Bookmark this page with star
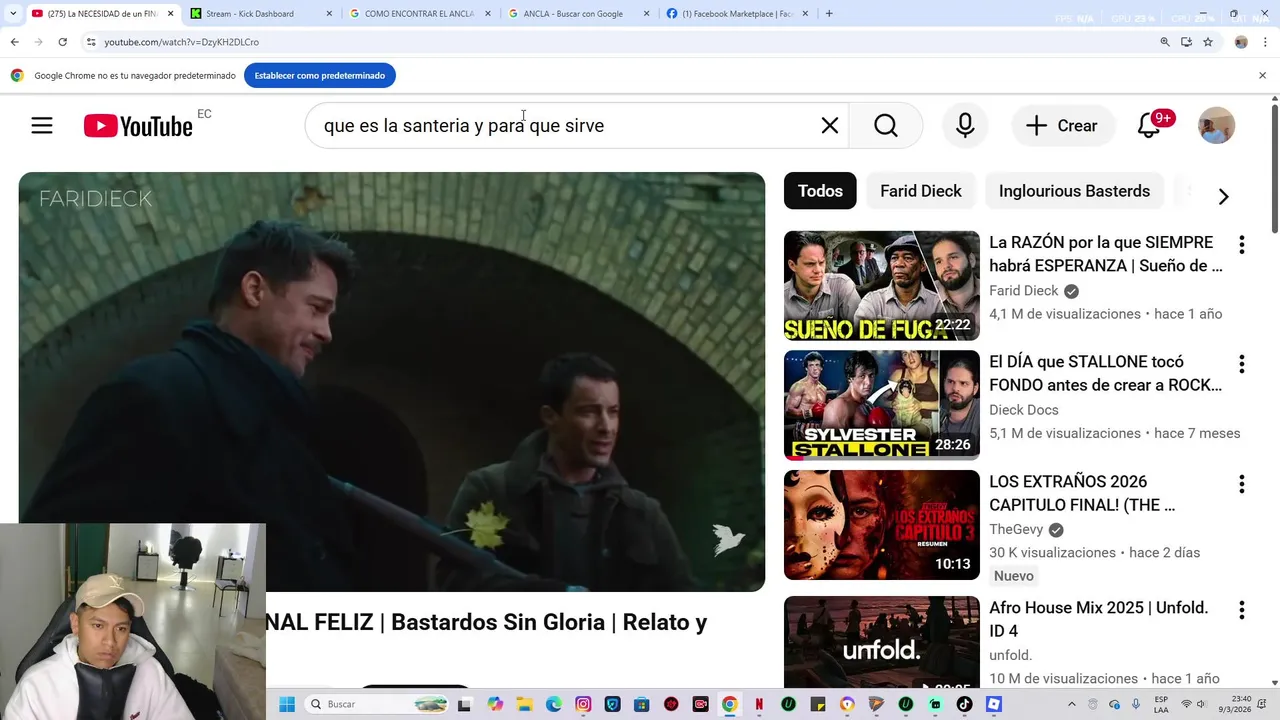The image size is (1280, 720). [x=1208, y=42]
